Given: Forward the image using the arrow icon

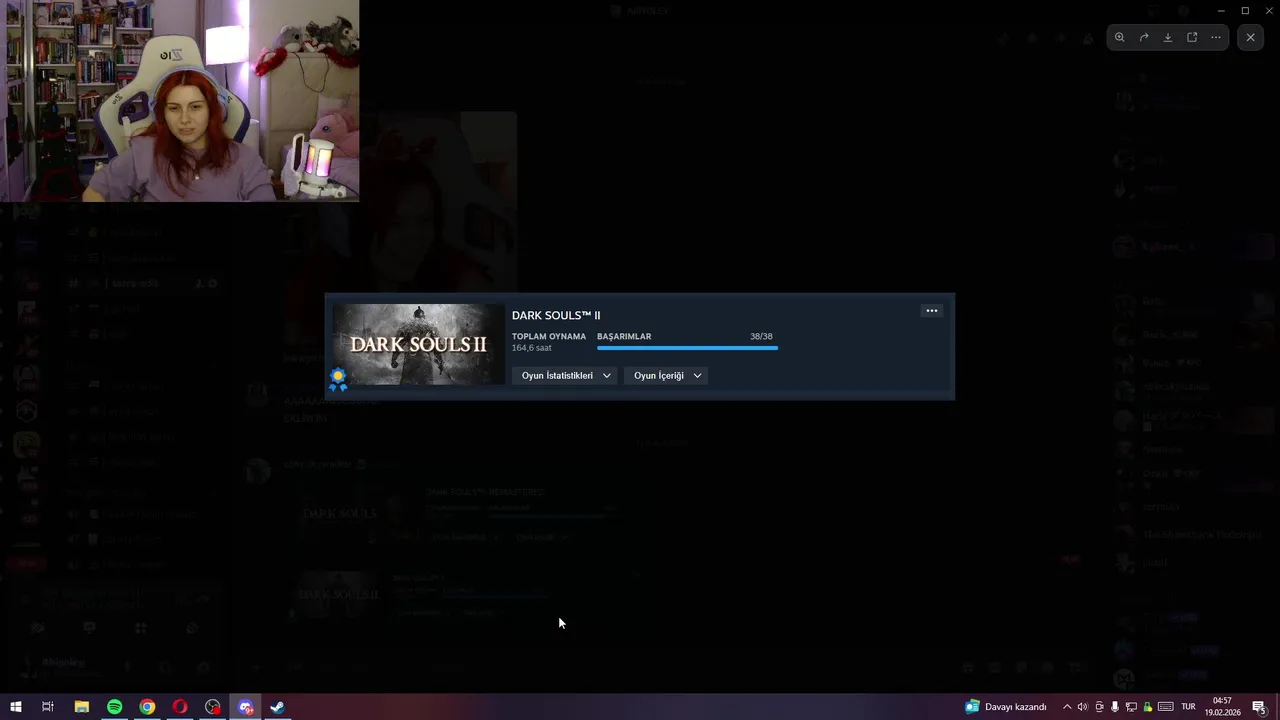Looking at the screenshot, I should [x=1144, y=37].
